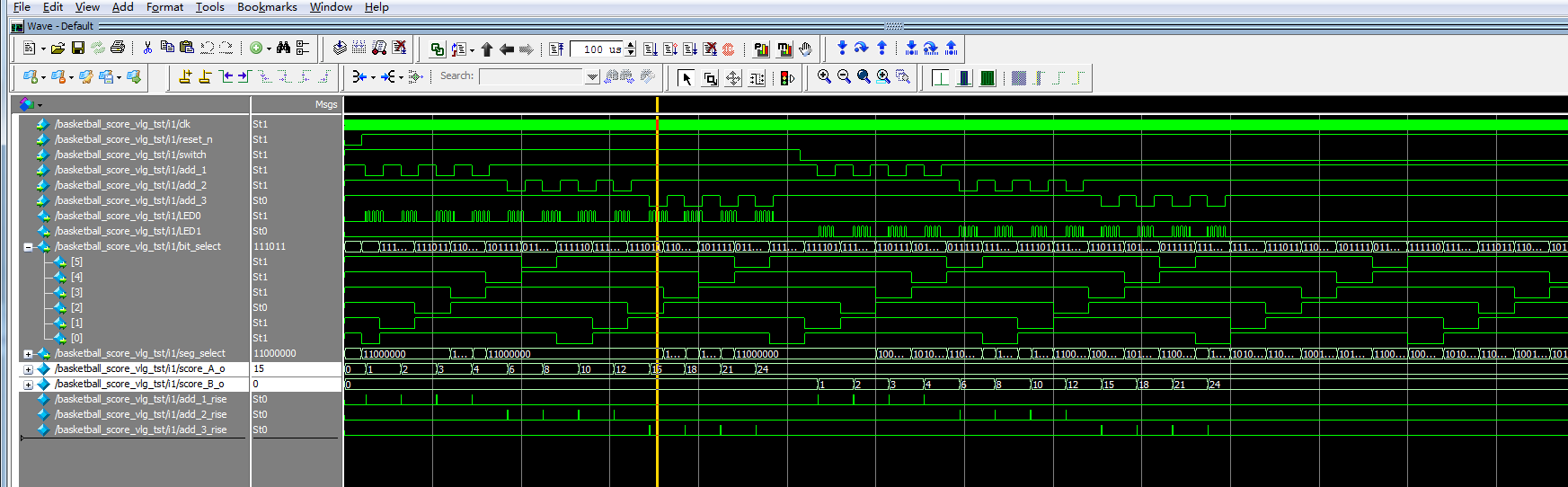Click the Copy icon in the toolbar
1568x487 pixels.
coord(167,49)
